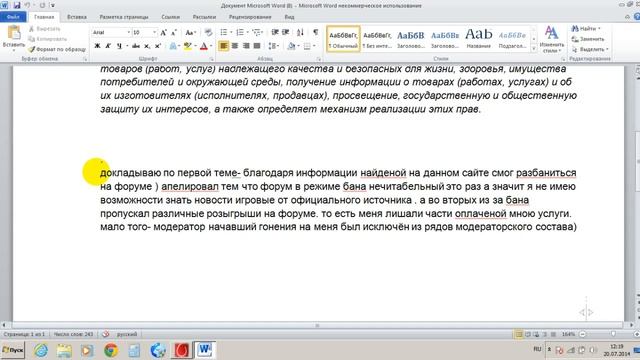The height and width of the screenshot is (360, 640).
Task: Click the zoom out minus button
Action: click(x=583, y=334)
